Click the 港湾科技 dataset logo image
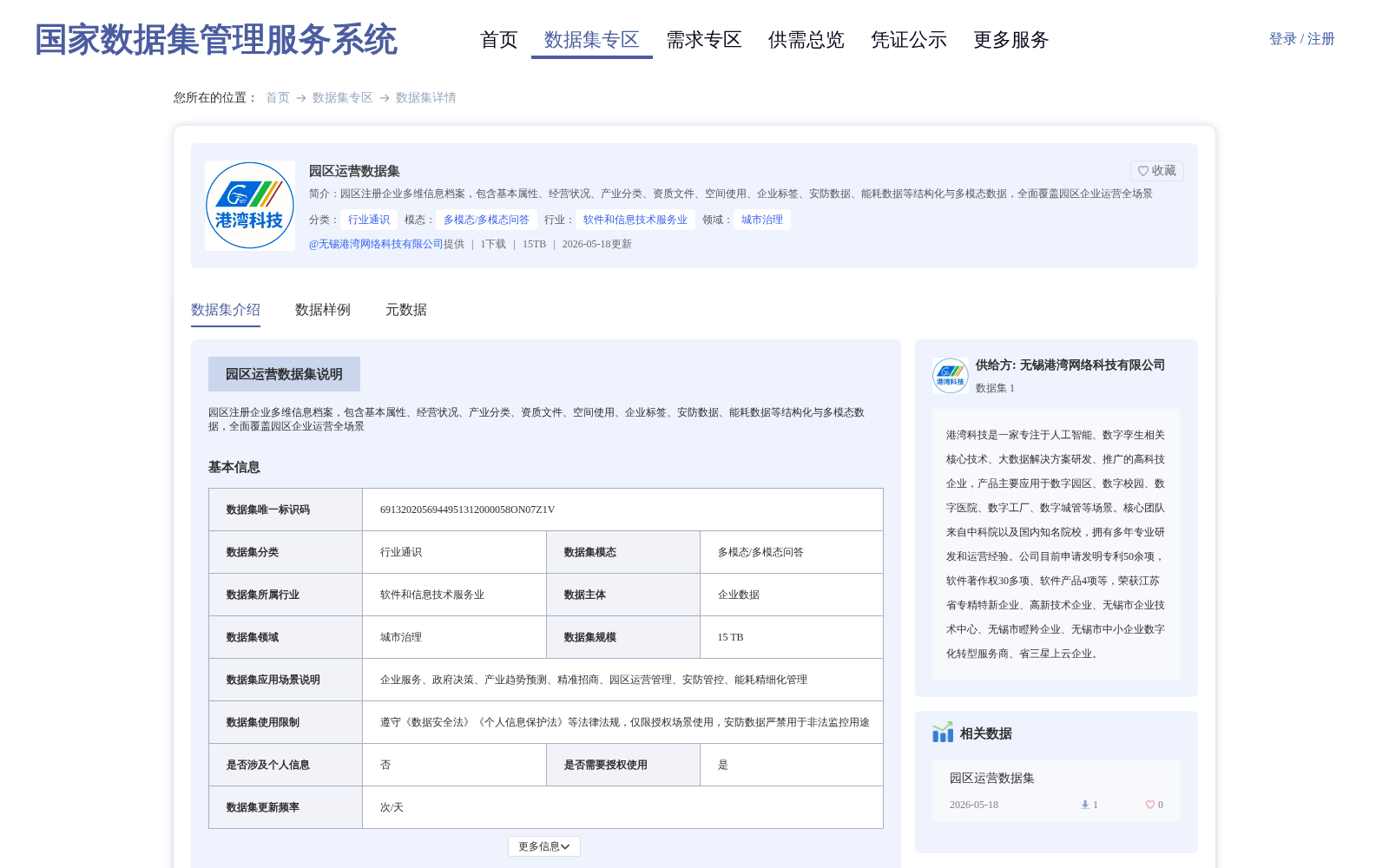 coord(250,206)
